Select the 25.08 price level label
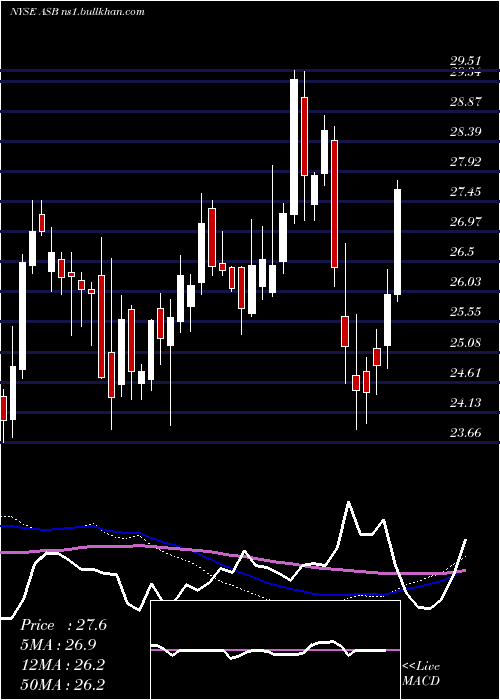This screenshot has height=700, width=500. coord(465,343)
